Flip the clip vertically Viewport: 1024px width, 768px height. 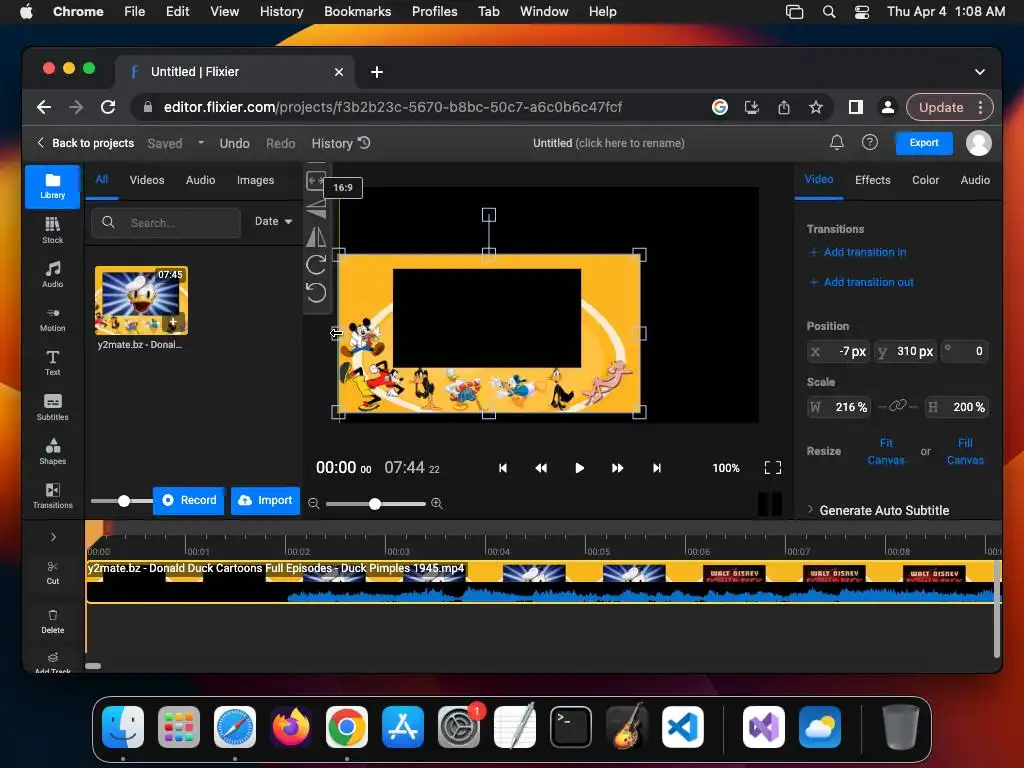tap(316, 208)
